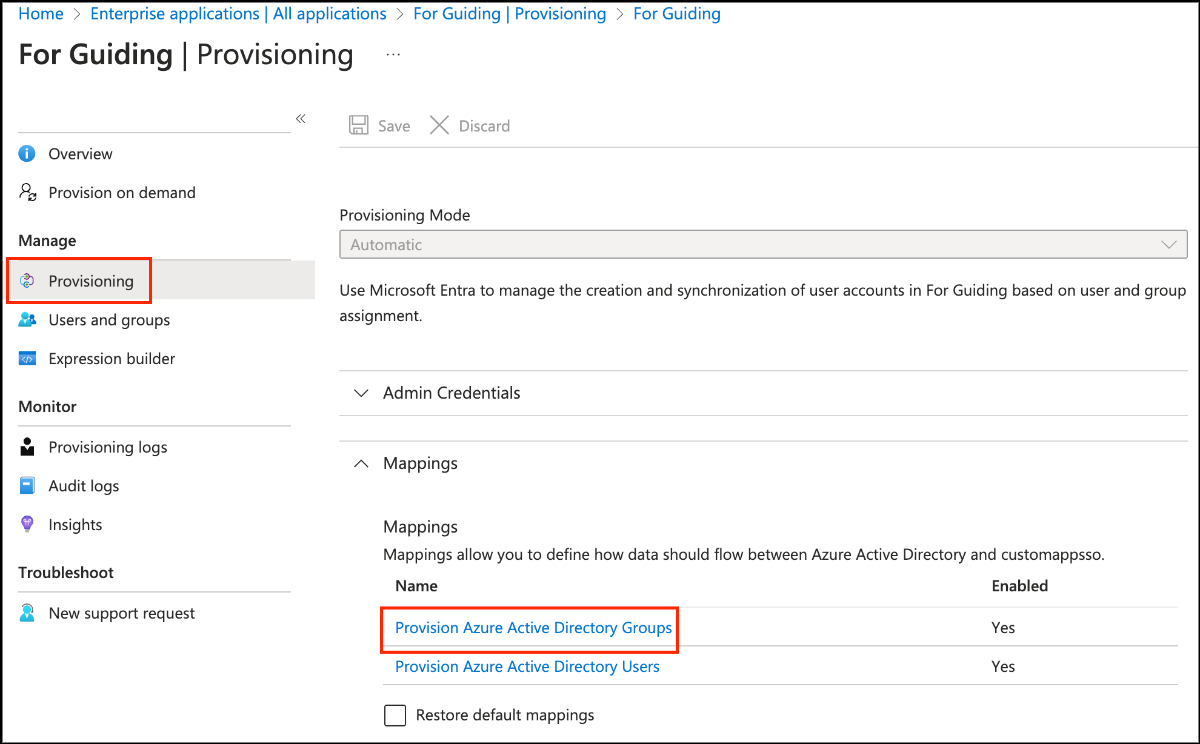
Task: Check the Restore default mappings checkbox
Action: pos(396,715)
